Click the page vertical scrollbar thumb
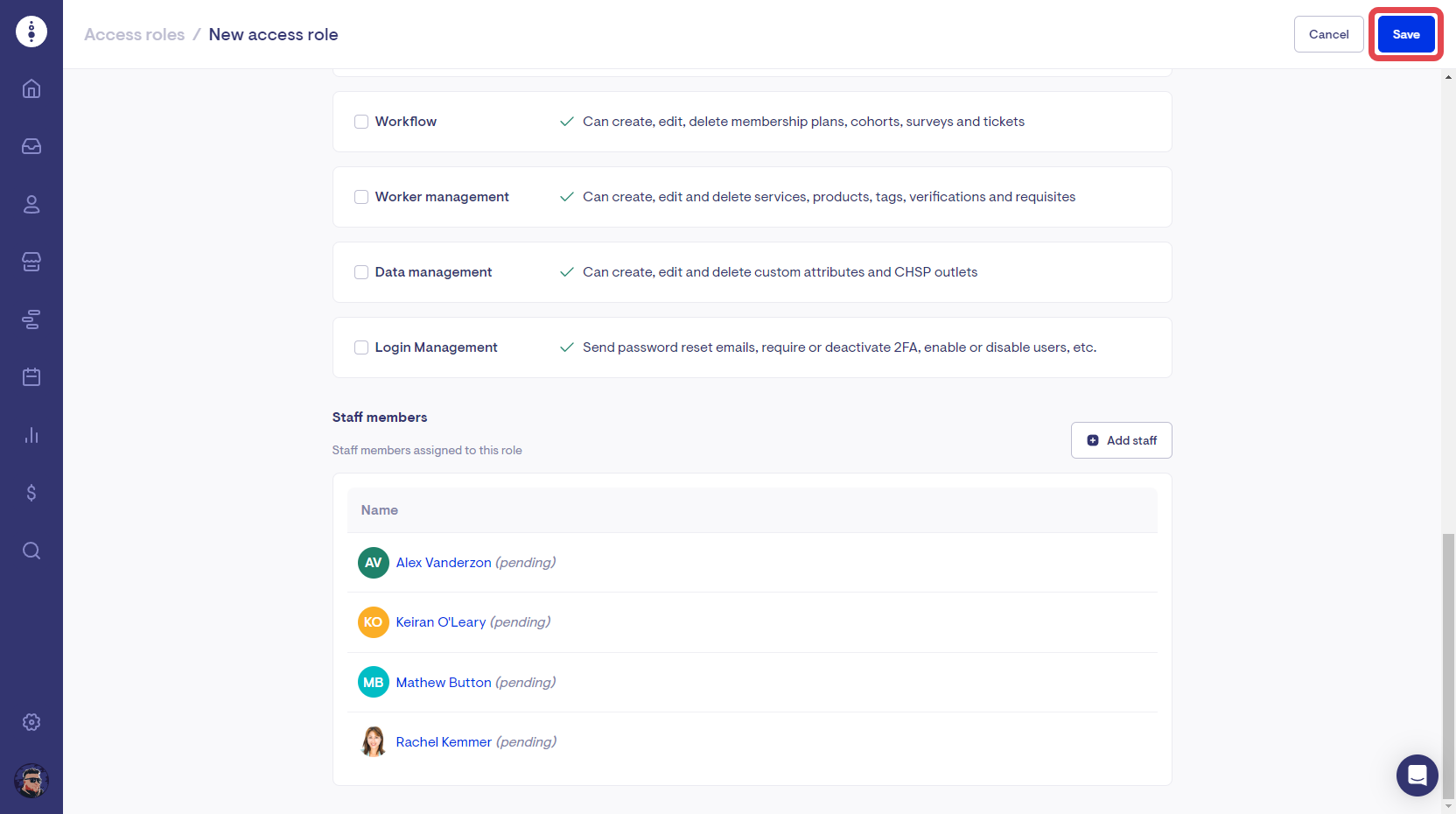Image resolution: width=1456 pixels, height=814 pixels. tap(1449, 665)
